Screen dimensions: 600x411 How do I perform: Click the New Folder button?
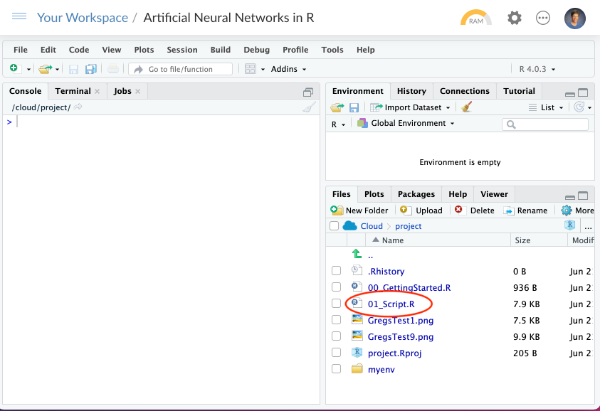(359, 210)
